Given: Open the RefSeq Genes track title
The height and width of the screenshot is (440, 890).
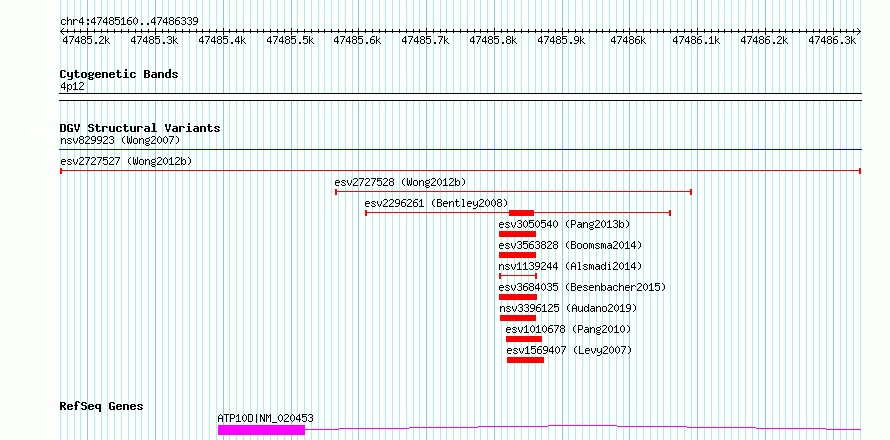Looking at the screenshot, I should [x=102, y=407].
